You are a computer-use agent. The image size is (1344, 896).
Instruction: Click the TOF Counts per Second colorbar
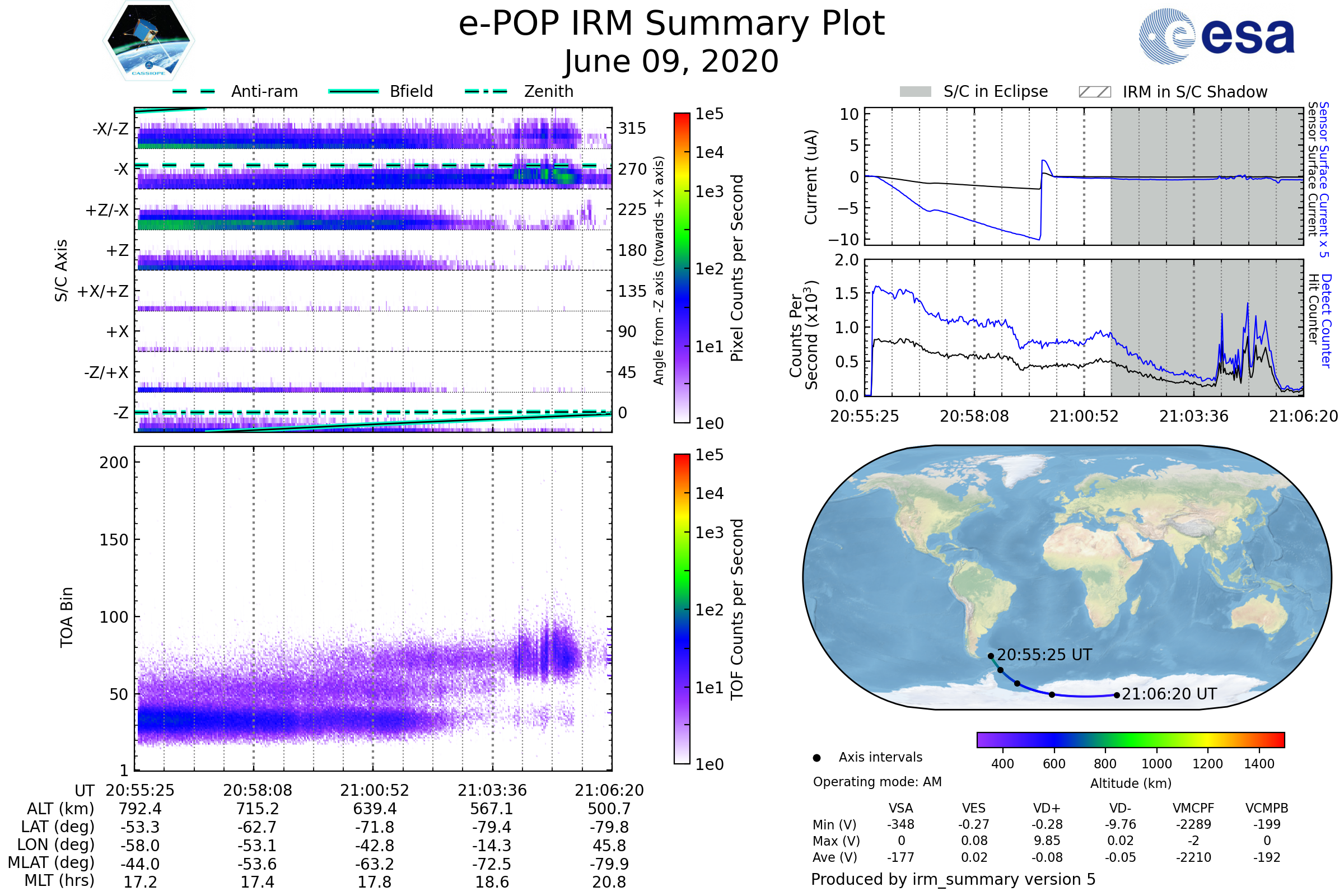682,609
